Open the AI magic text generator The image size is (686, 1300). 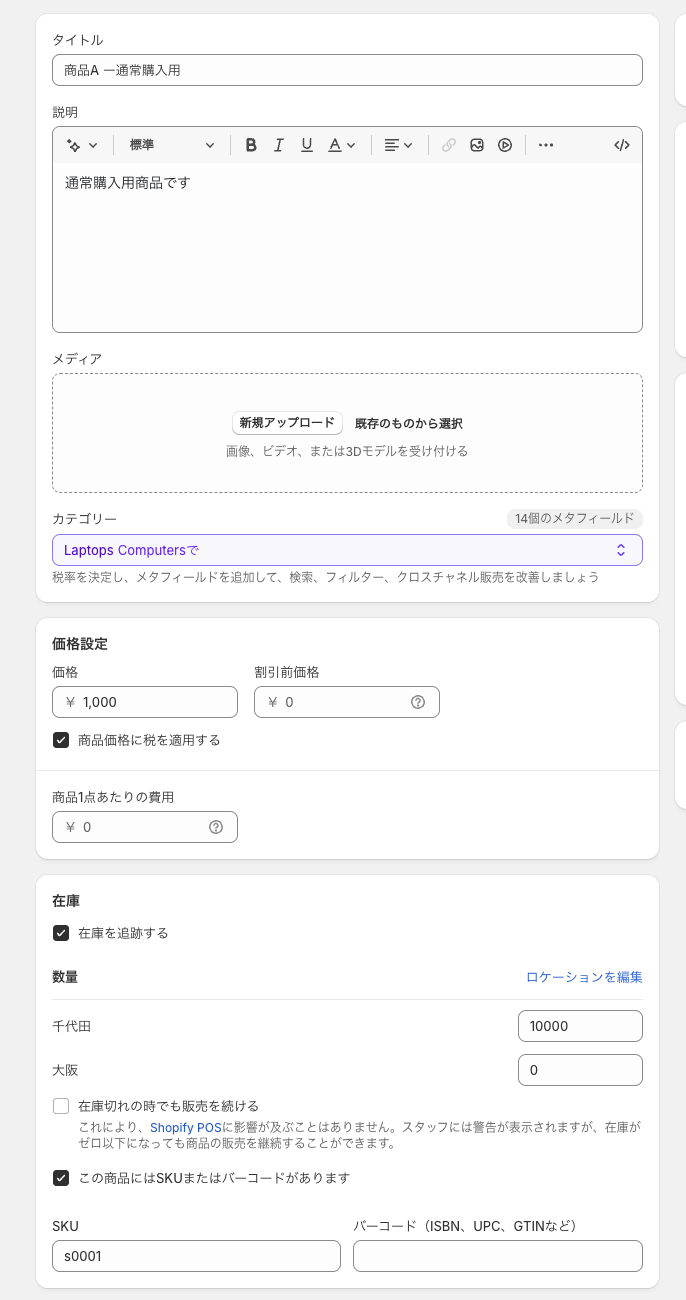(82, 145)
